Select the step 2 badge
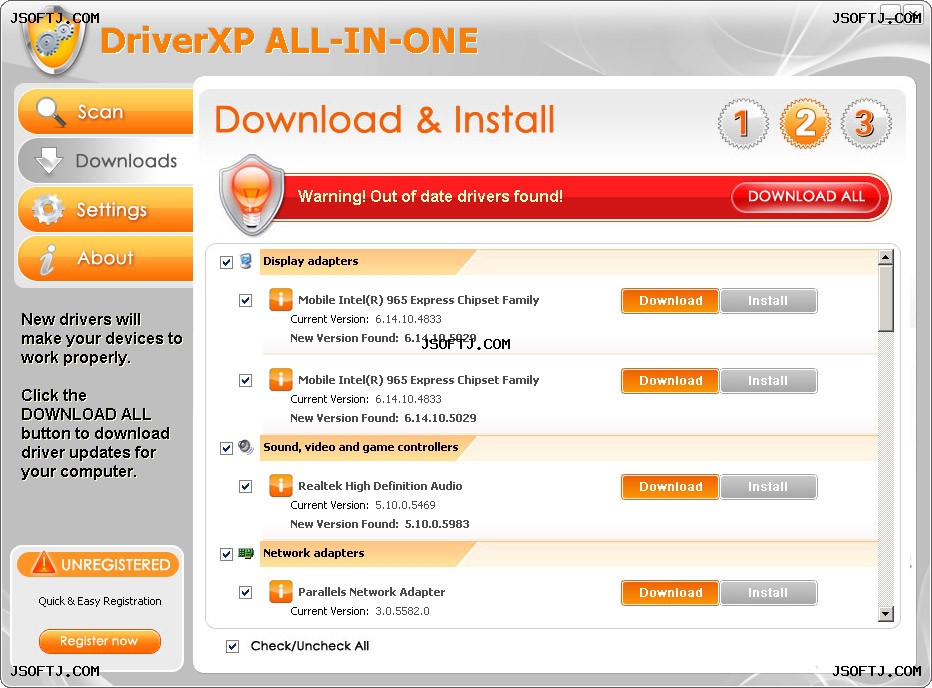Viewport: 932px width, 688px height. 805,124
